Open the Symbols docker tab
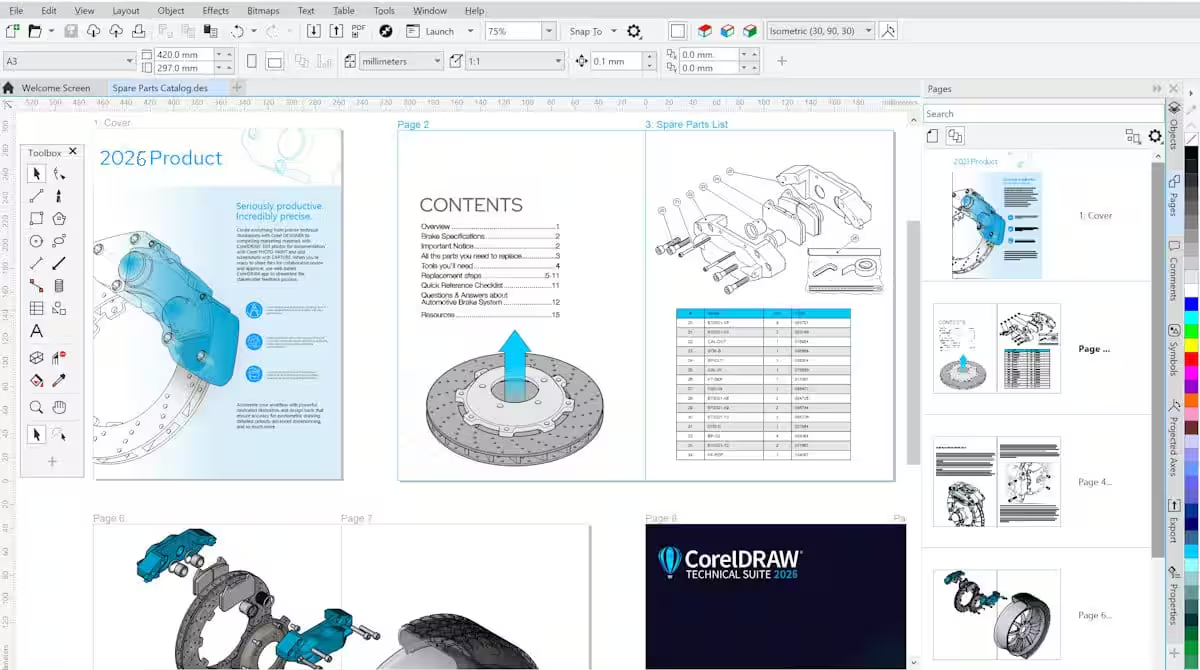1200x670 pixels. pos(1174,350)
